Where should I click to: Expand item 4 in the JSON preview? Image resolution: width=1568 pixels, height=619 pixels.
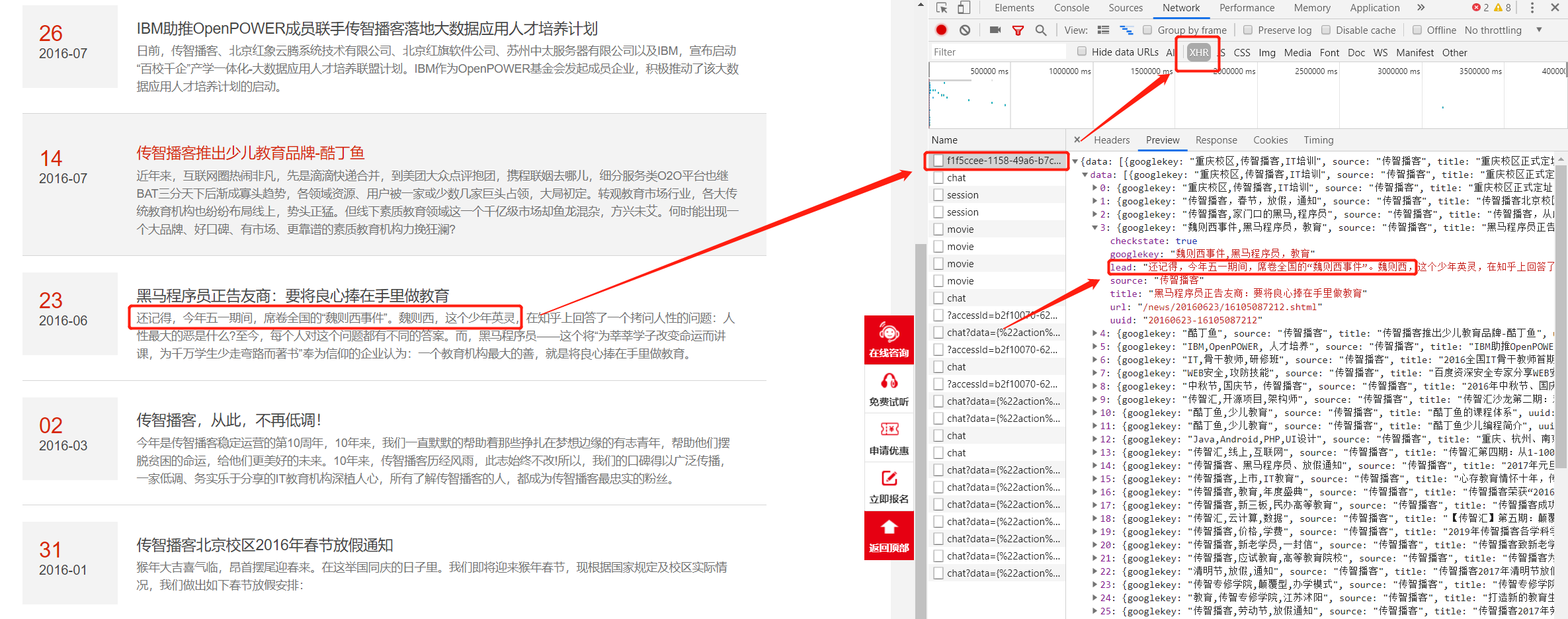[x=1094, y=333]
